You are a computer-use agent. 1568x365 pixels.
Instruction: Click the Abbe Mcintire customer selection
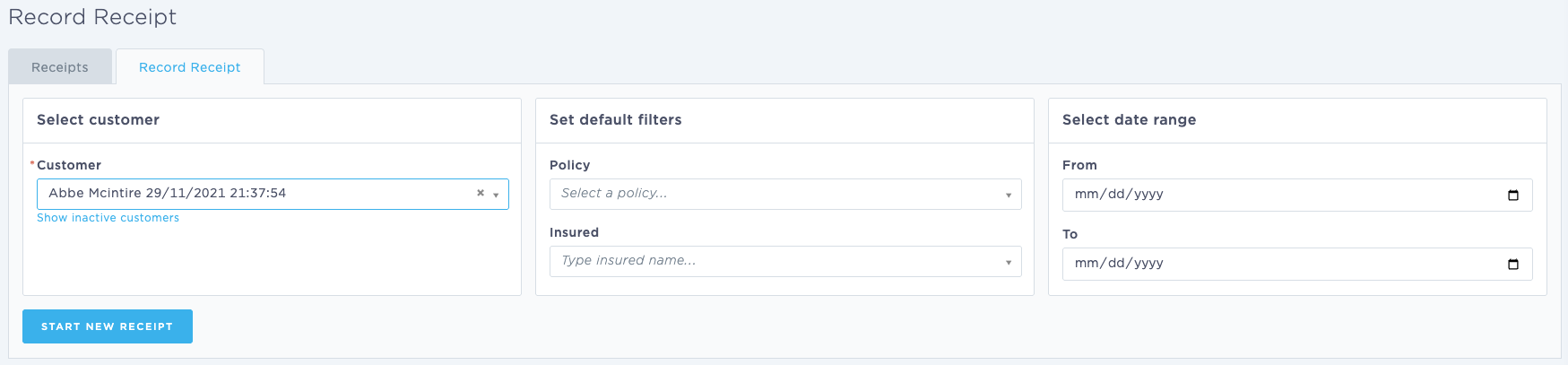pyautogui.click(x=168, y=193)
